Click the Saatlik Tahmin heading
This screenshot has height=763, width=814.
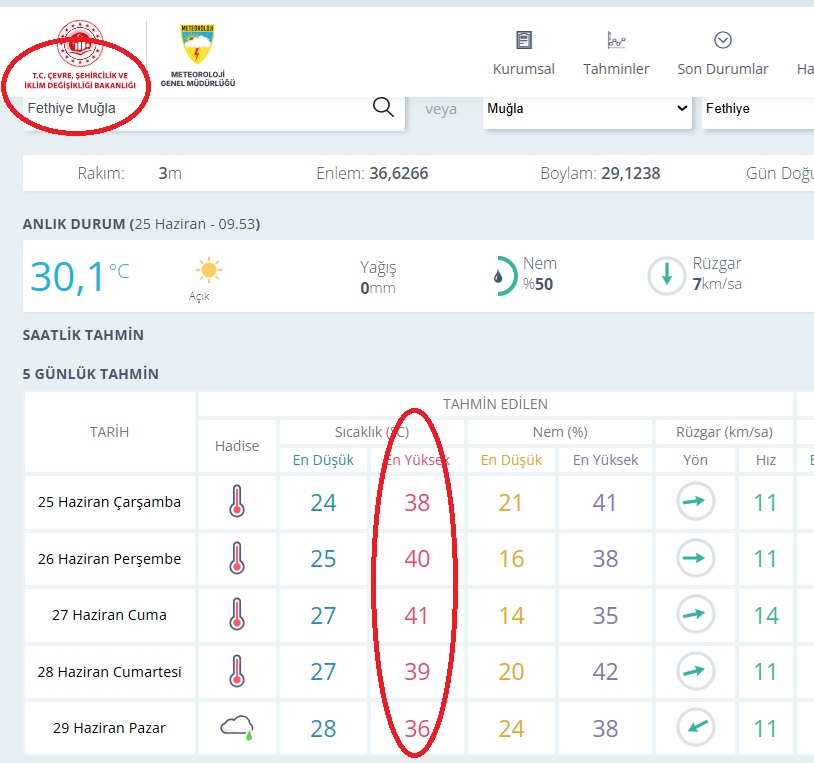83,335
